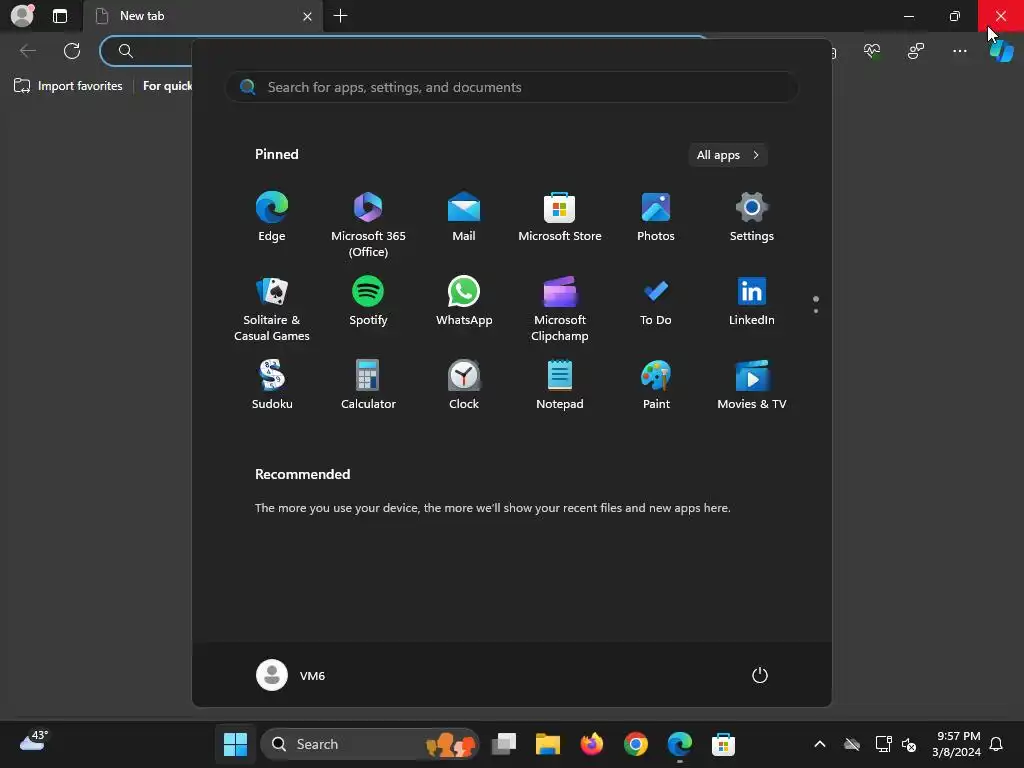
Task: Open a new tab in Edge
Action: coord(340,16)
